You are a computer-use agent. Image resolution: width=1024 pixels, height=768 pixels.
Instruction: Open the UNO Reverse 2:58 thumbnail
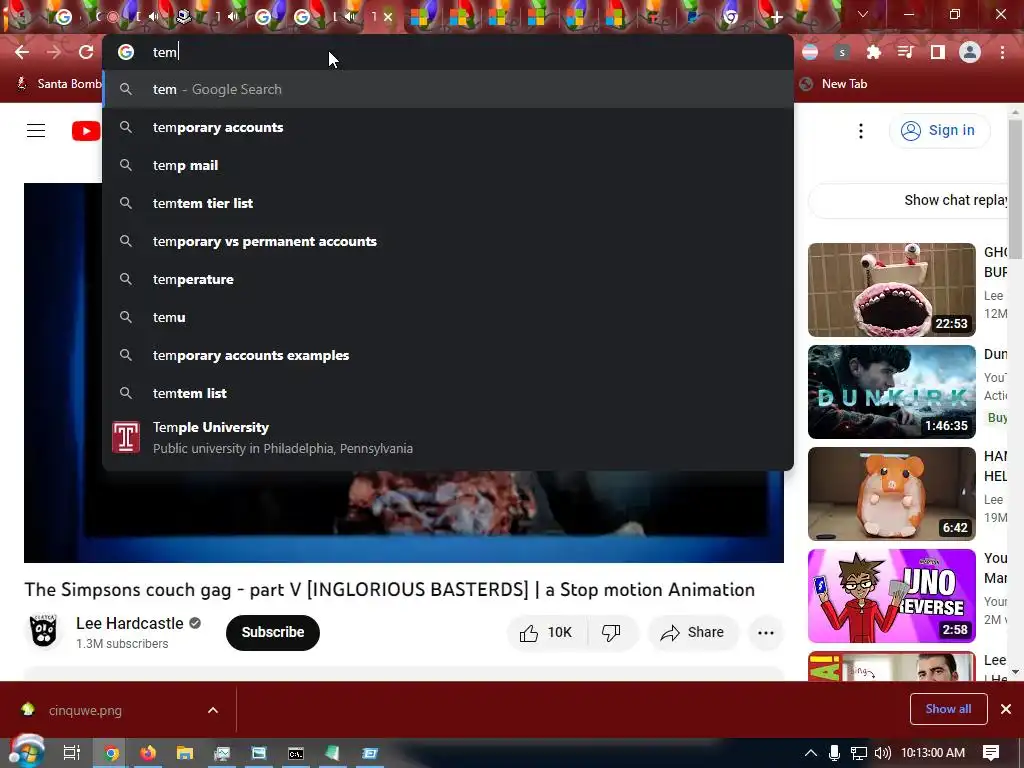891,596
